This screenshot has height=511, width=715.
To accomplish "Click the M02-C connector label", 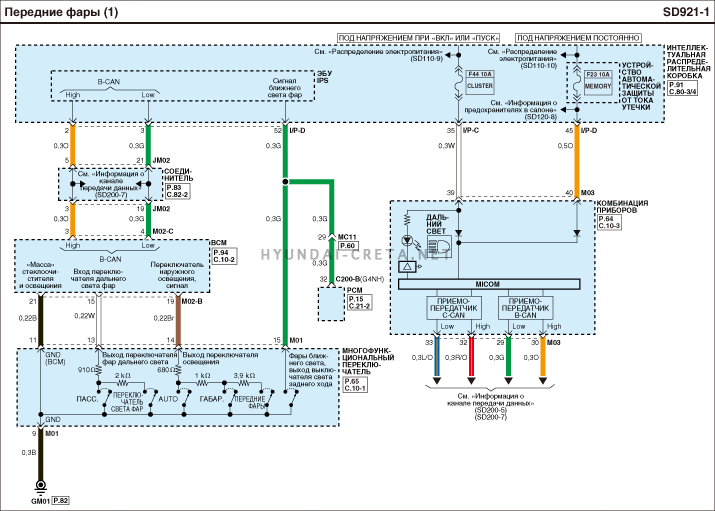I will [x=163, y=232].
